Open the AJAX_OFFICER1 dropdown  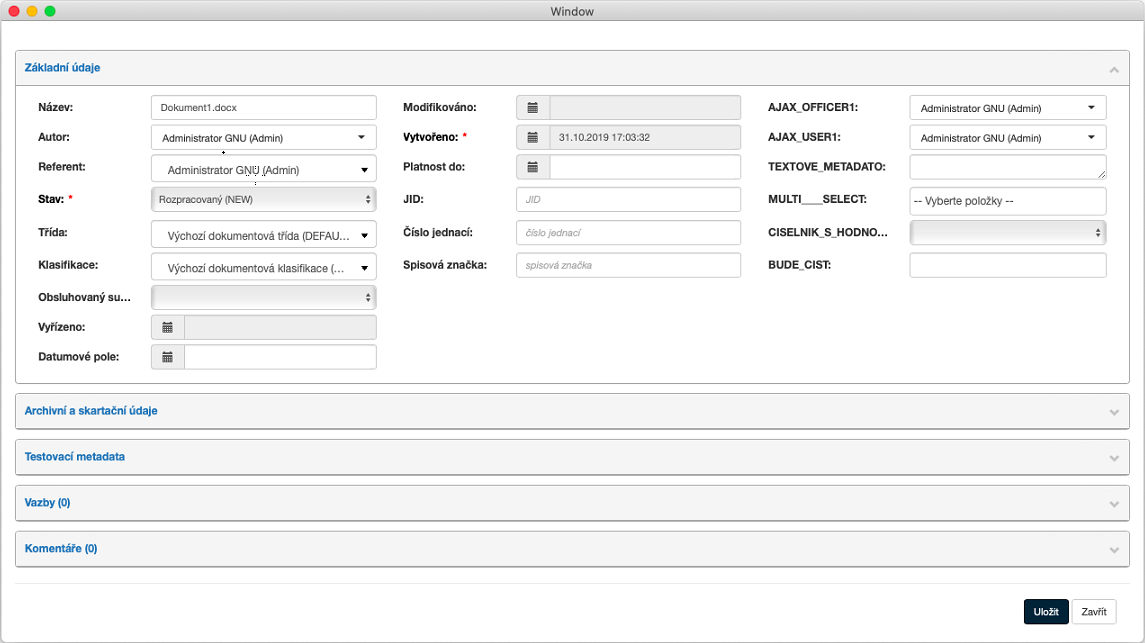coord(1007,108)
